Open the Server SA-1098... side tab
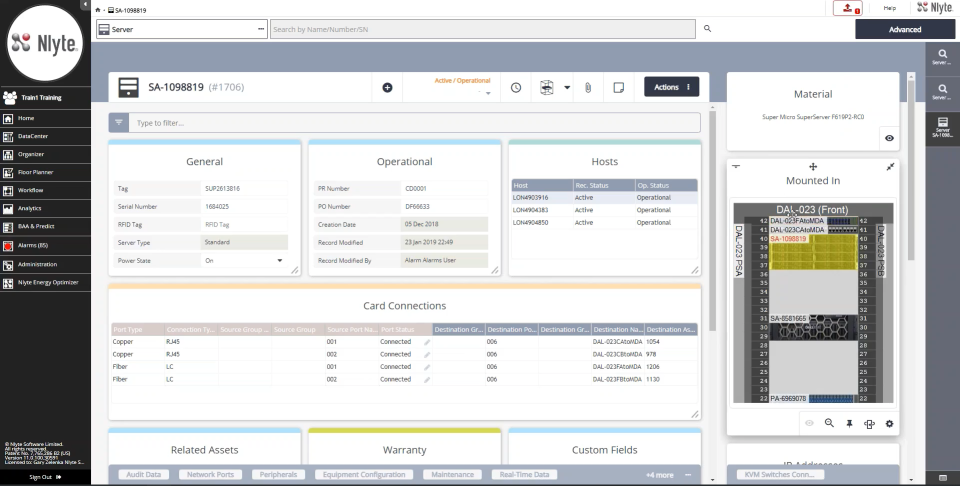The width and height of the screenshot is (960, 486). (x=943, y=128)
